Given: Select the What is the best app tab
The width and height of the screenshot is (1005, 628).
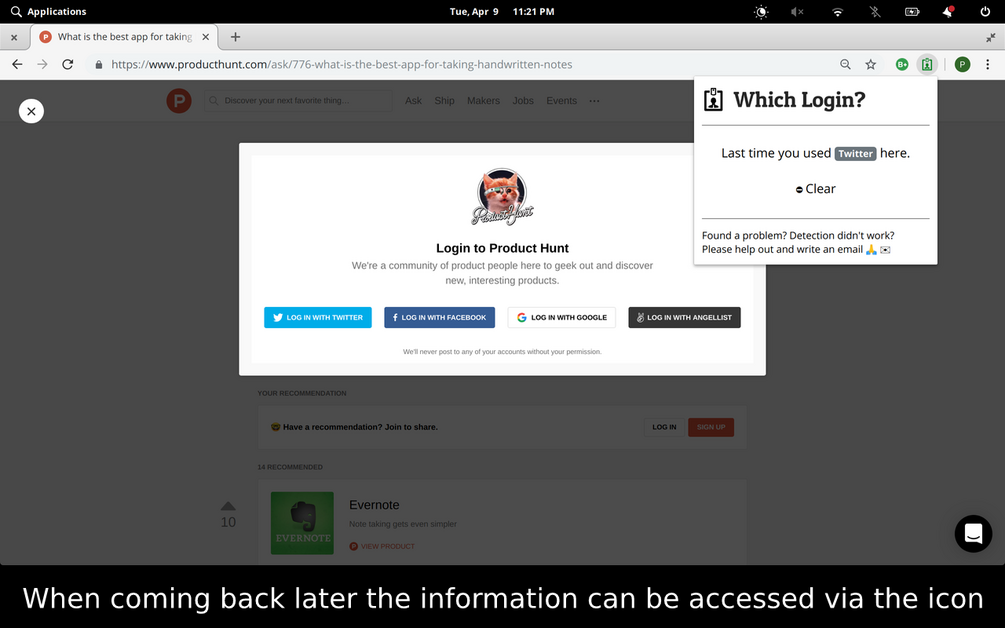Looking at the screenshot, I should 124,37.
